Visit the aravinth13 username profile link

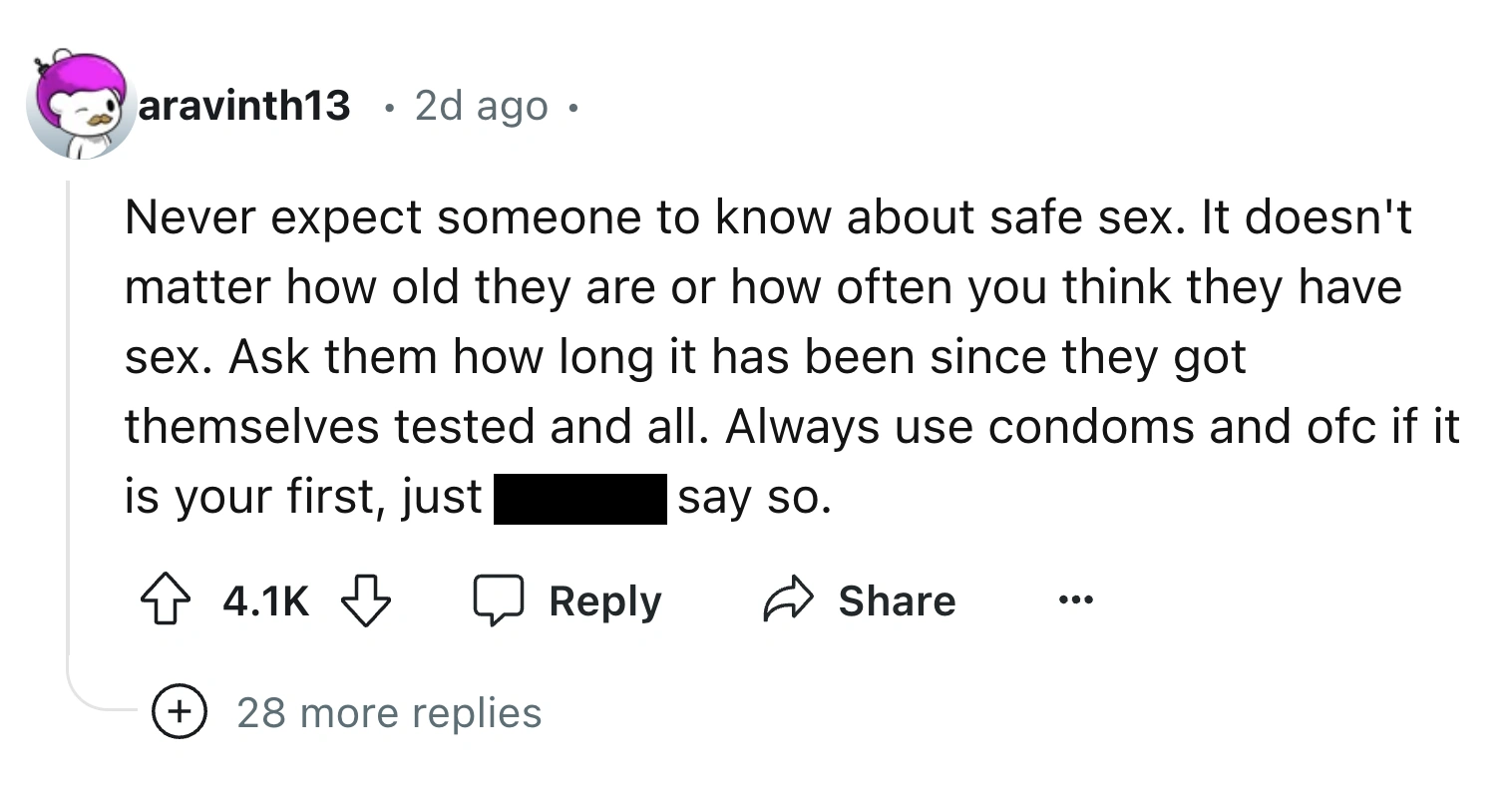244,105
